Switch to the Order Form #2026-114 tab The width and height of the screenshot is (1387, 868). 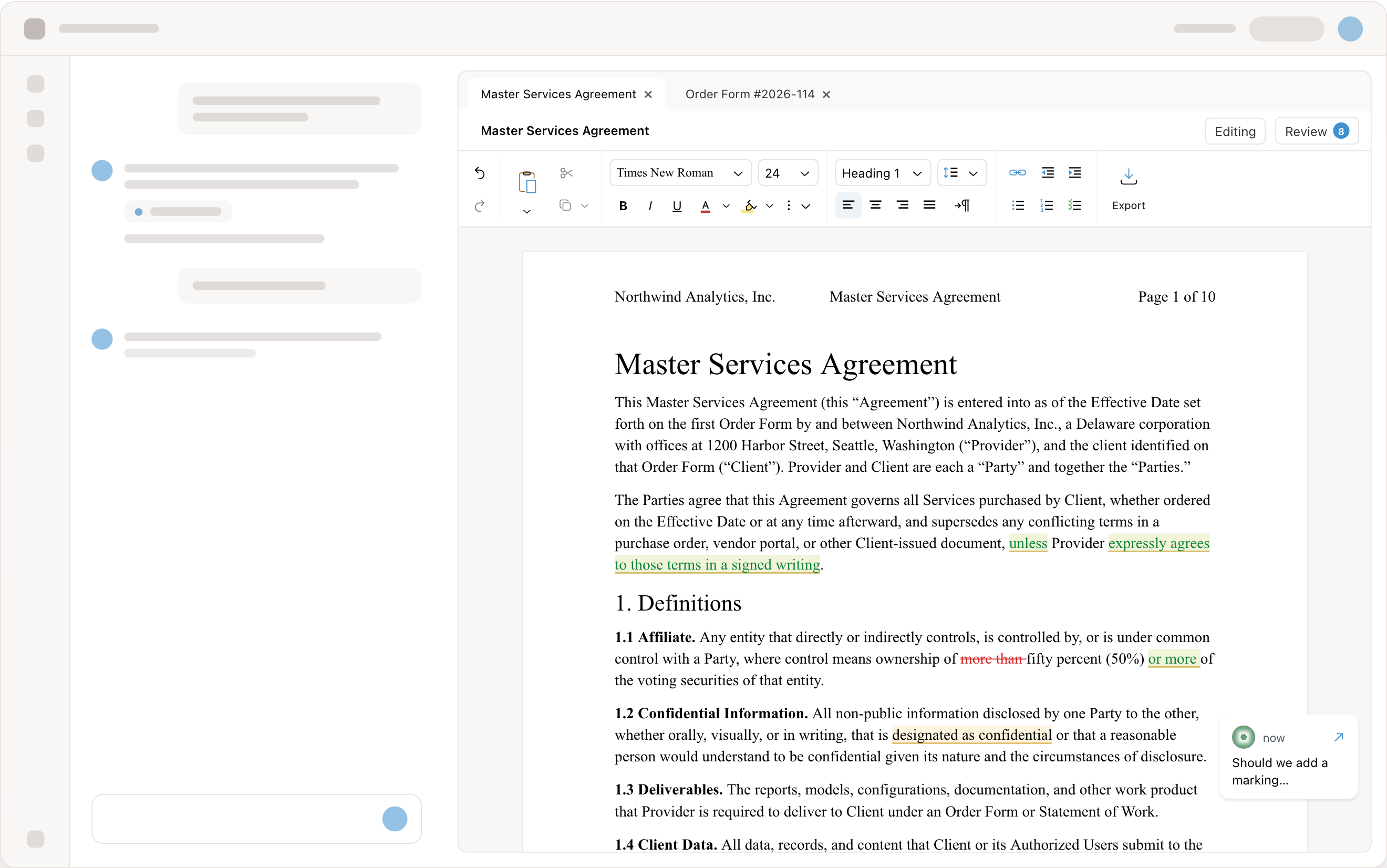(x=749, y=94)
